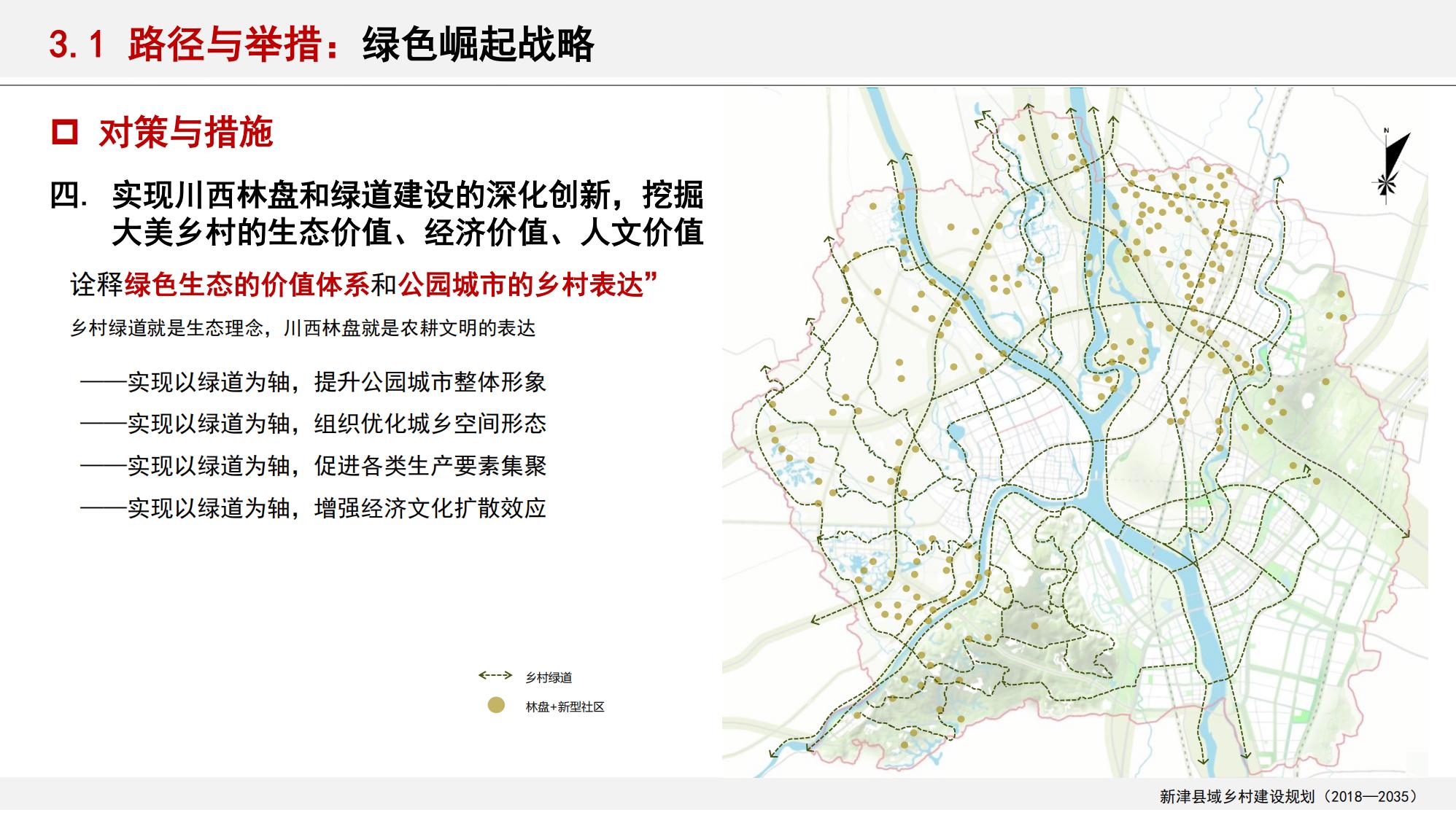1456x818 pixels.
Task: Click the line '大美乡村的生态价值、经济价值、人文价值'
Action: 408,233
